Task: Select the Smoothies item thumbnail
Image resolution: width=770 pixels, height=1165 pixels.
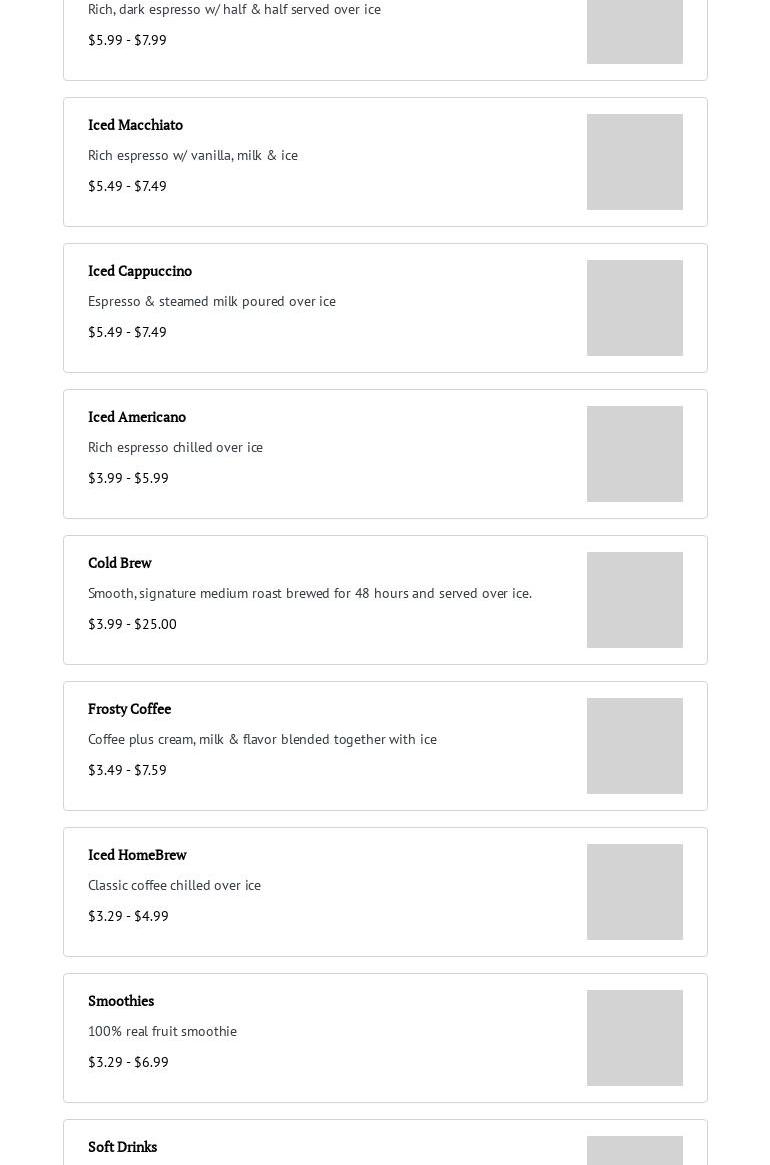Action: [634, 1038]
